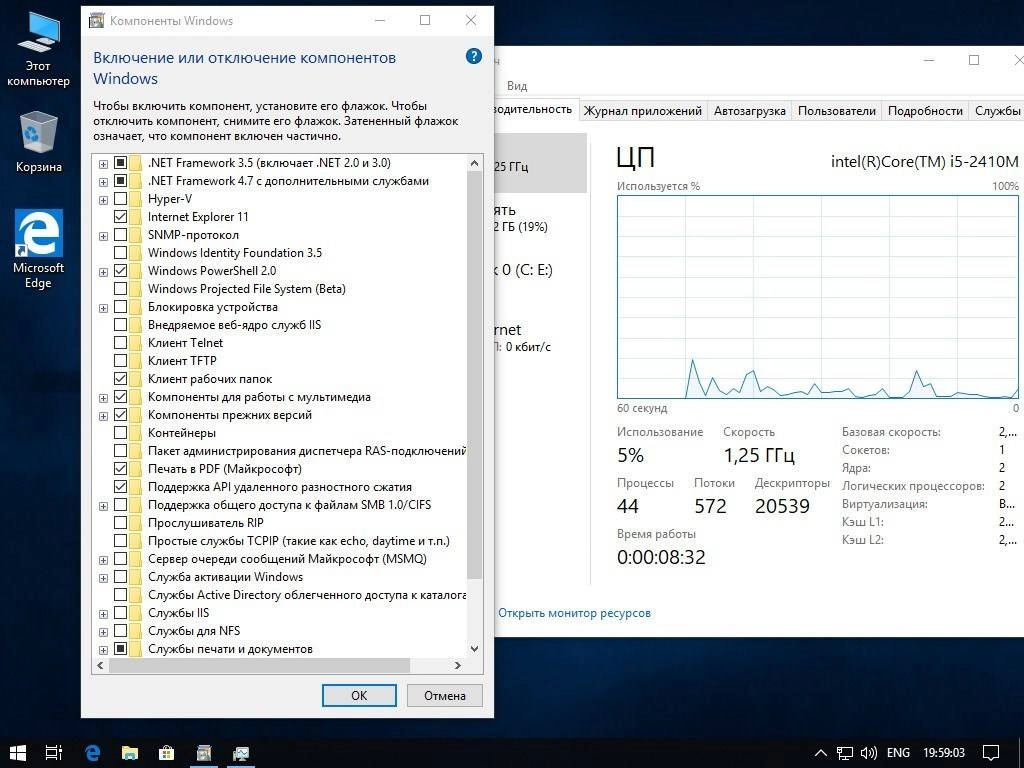The width and height of the screenshot is (1024, 768).
Task: Check the Контейнеры checkbox
Action: 120,432
